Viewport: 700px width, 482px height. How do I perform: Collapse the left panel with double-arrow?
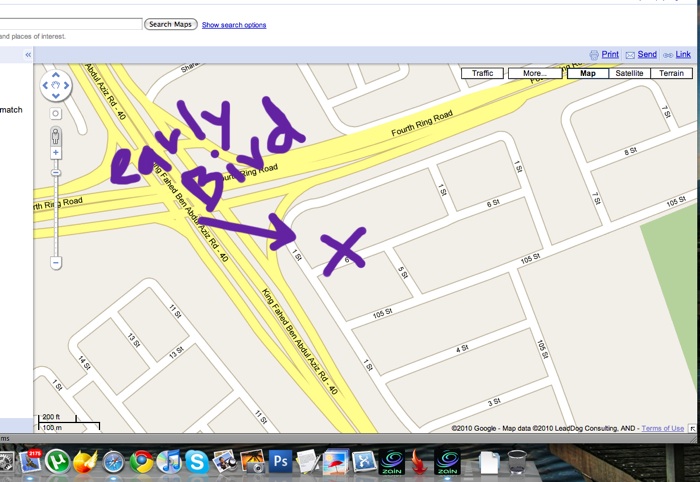pyautogui.click(x=28, y=54)
